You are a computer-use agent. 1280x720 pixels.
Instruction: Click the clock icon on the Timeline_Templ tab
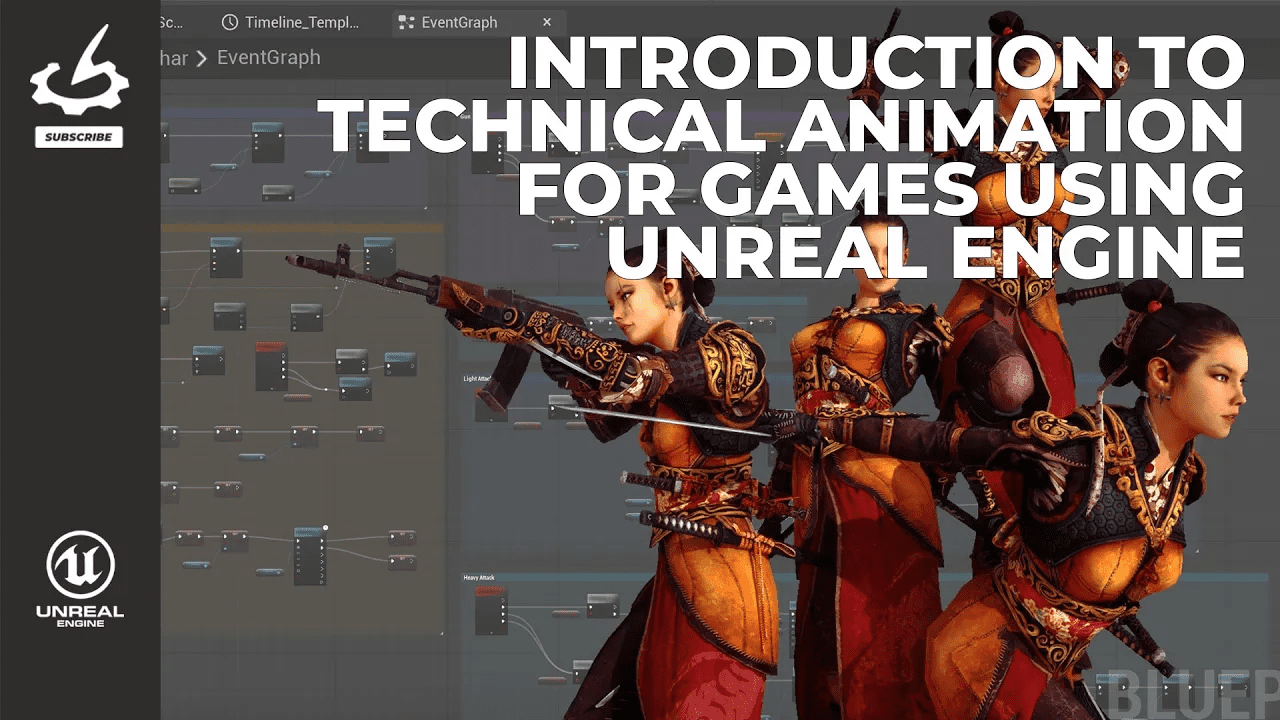(230, 21)
